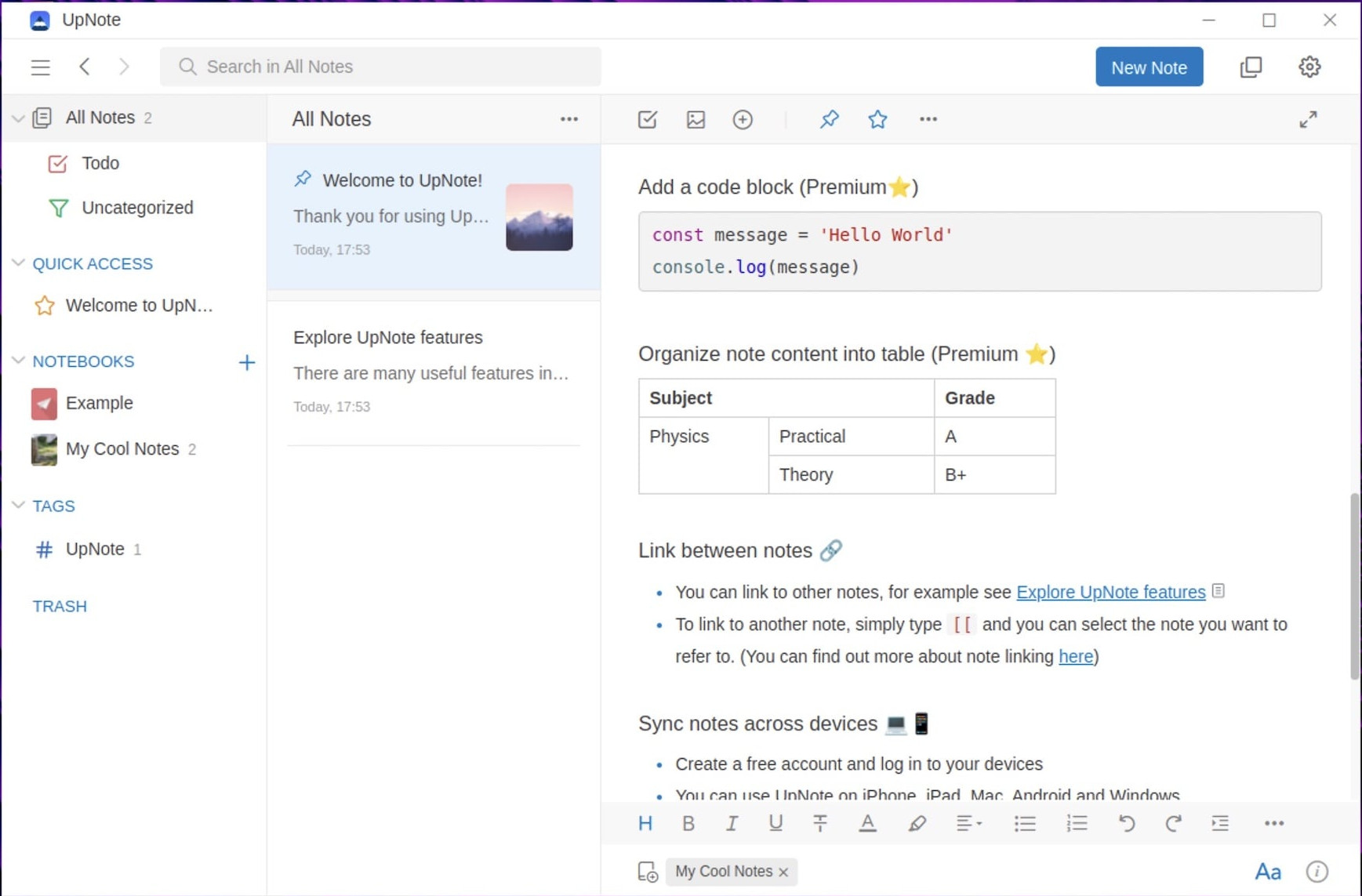Open the highlighter color tool

[x=917, y=823]
